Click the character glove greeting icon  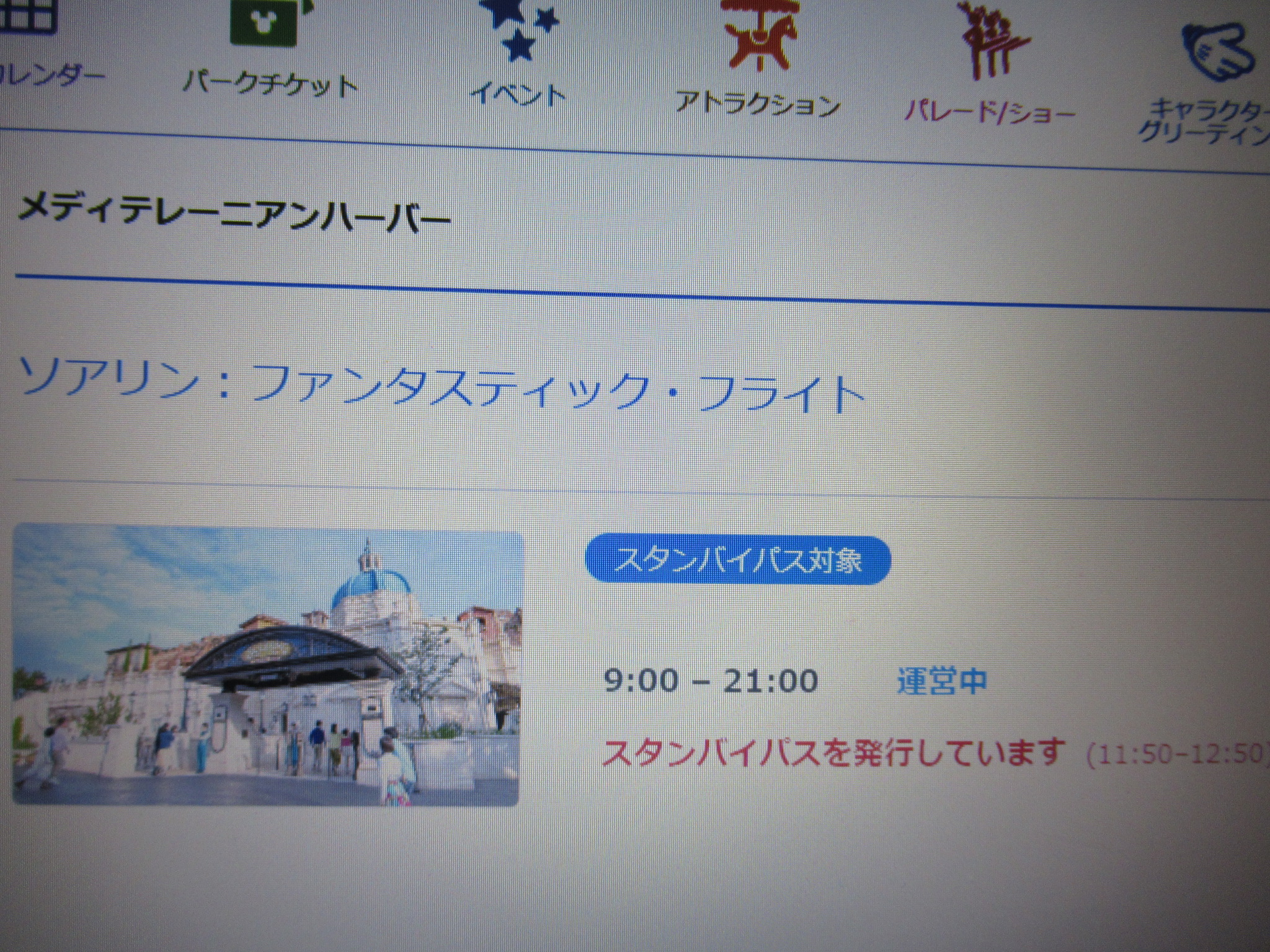[x=1219, y=53]
